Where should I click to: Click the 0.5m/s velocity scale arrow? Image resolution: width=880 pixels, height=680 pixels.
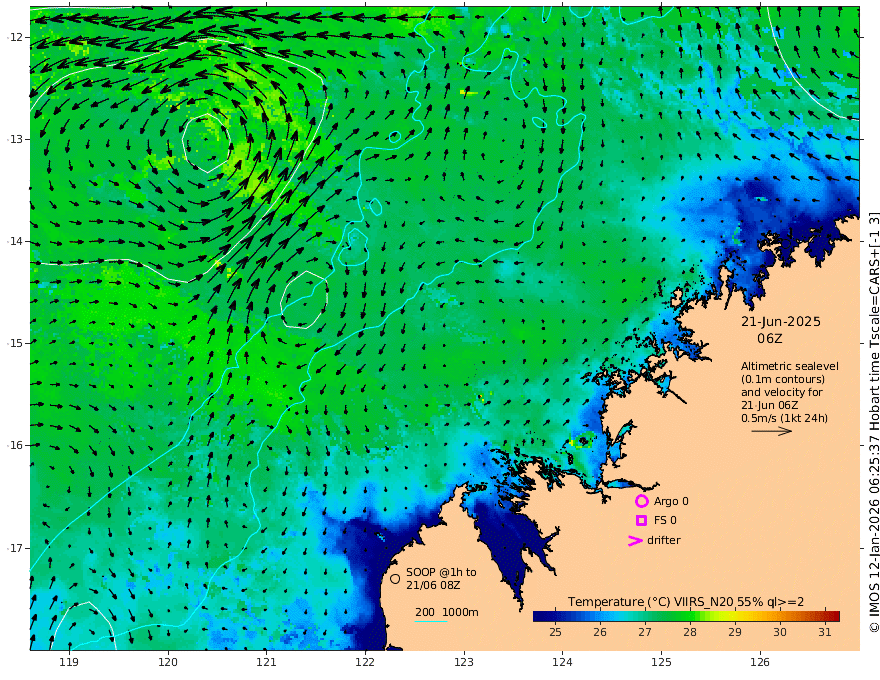point(772,431)
